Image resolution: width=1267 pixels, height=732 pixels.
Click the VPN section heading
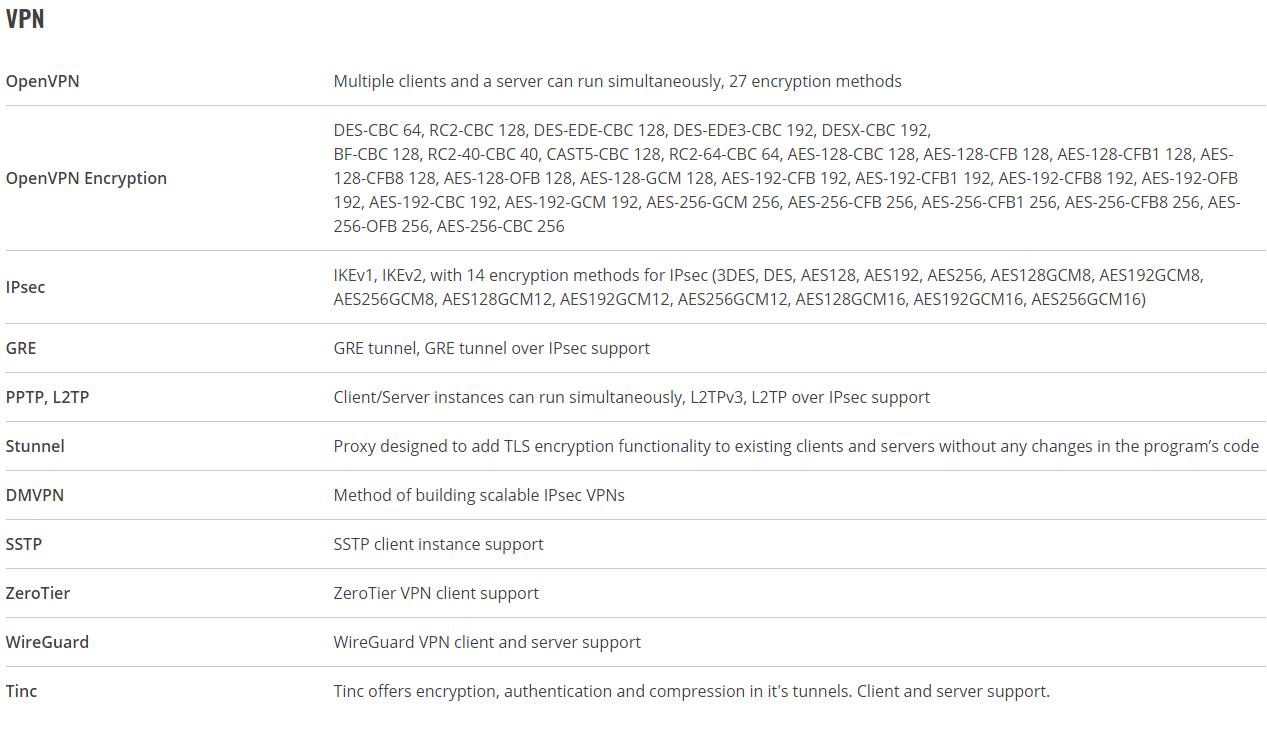25,19
